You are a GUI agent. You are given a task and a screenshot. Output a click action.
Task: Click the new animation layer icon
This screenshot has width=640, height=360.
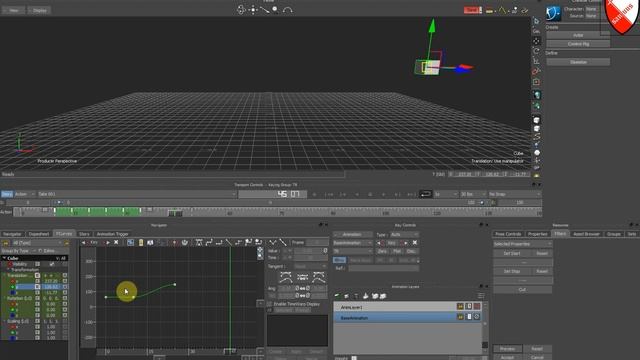pyautogui.click(x=337, y=296)
